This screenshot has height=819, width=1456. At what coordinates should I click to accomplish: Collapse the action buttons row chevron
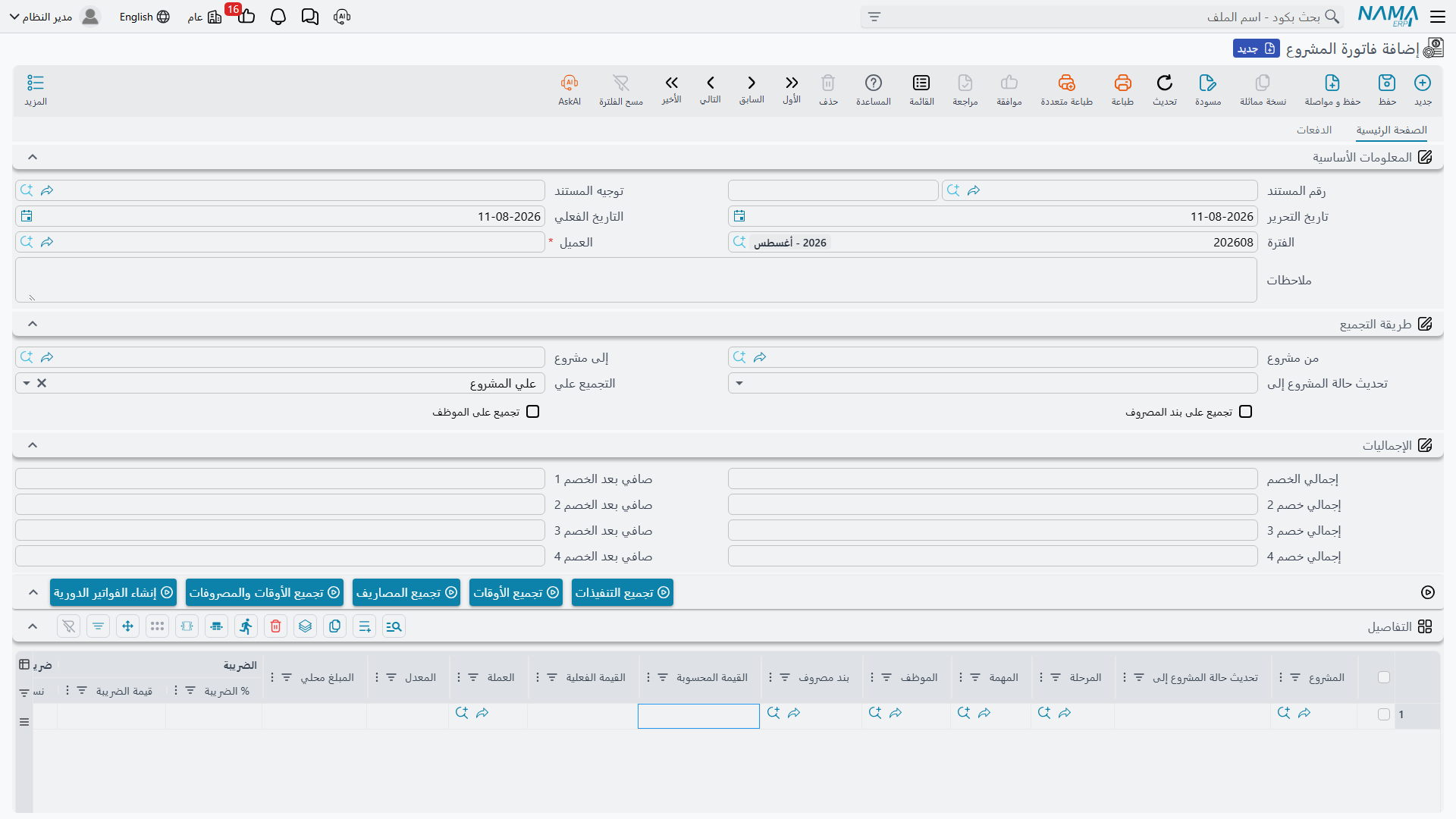tap(33, 592)
